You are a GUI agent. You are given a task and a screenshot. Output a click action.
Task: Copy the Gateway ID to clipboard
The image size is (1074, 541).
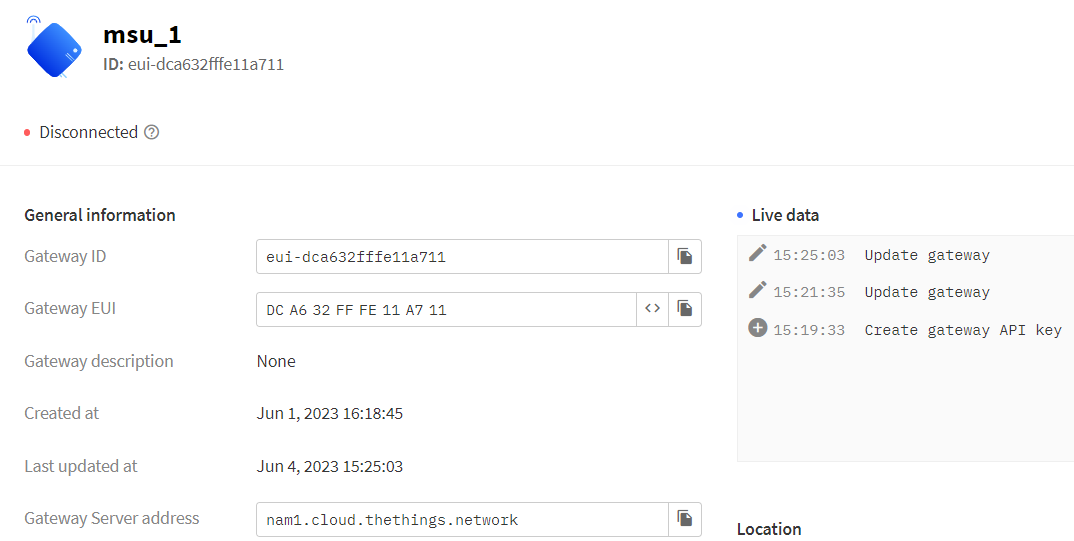pos(685,257)
